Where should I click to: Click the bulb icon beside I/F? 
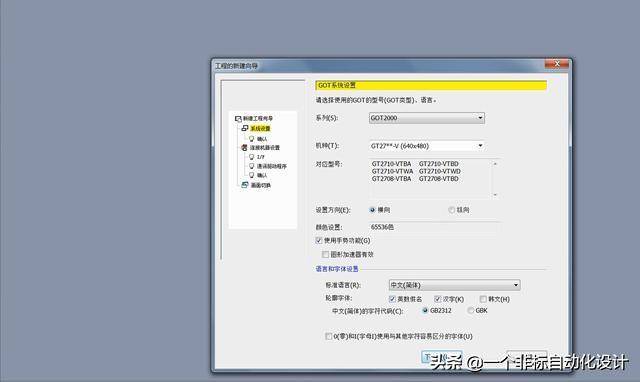pos(252,157)
